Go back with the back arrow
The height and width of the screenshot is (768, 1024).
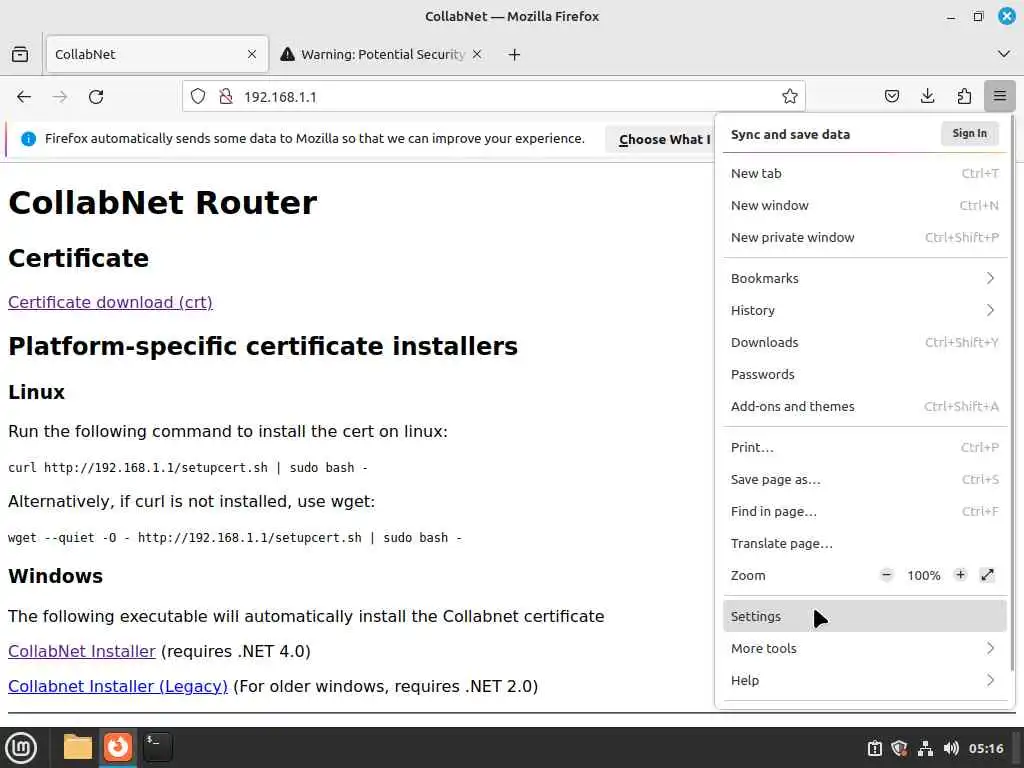click(x=24, y=97)
